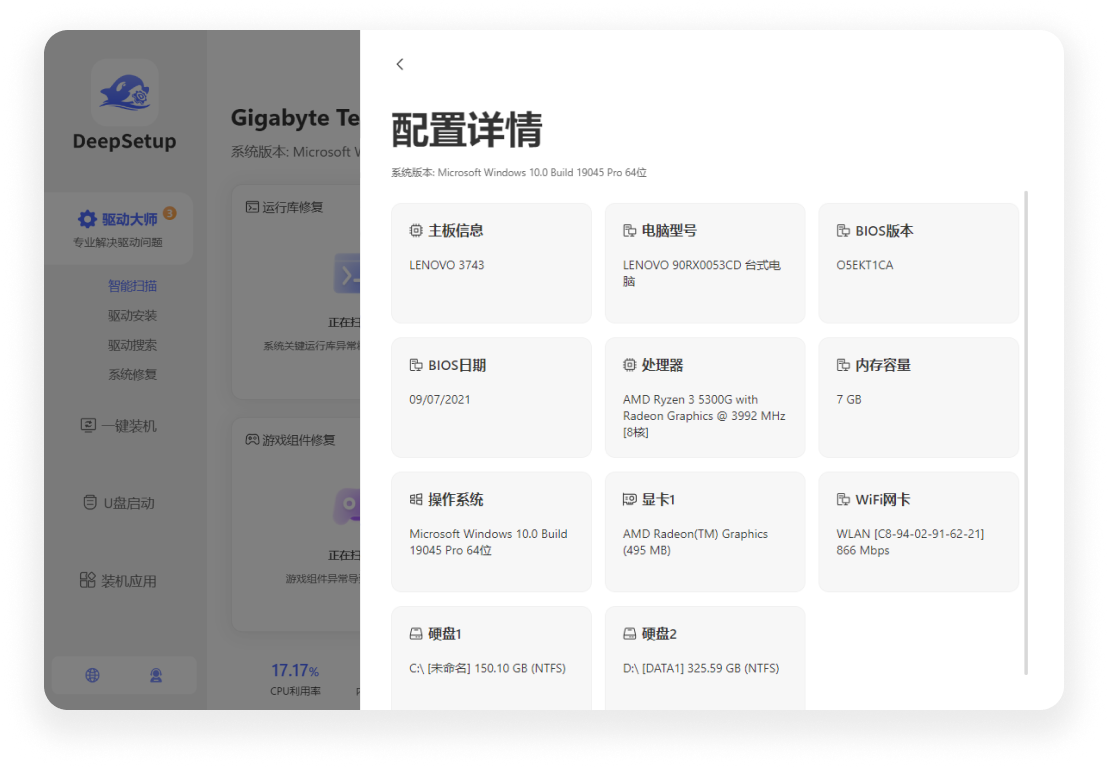1108x768 pixels.
Task: Open the U盘启动 section
Action: tap(119, 503)
